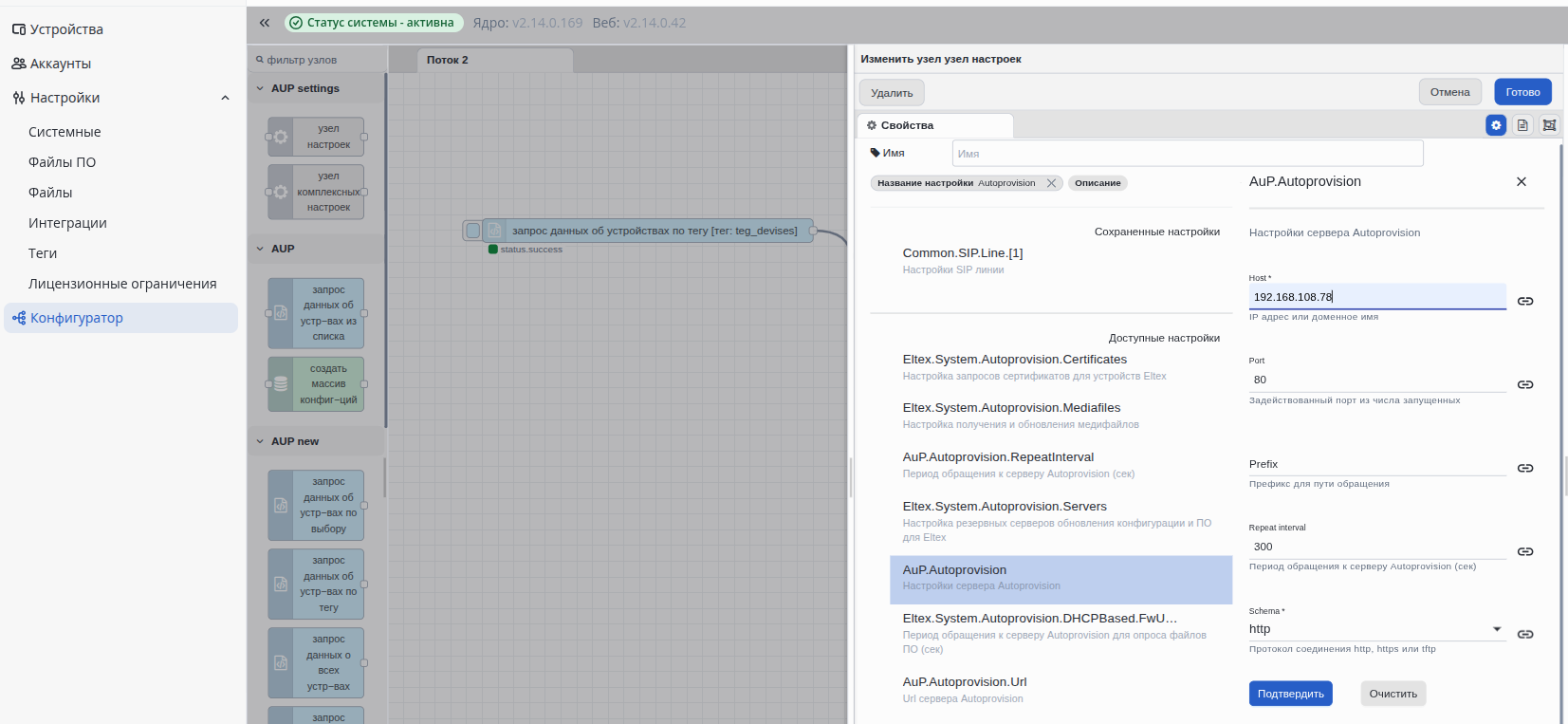The height and width of the screenshot is (724, 1568).
Task: Open the Поток 2 flow tab
Action: (x=494, y=60)
